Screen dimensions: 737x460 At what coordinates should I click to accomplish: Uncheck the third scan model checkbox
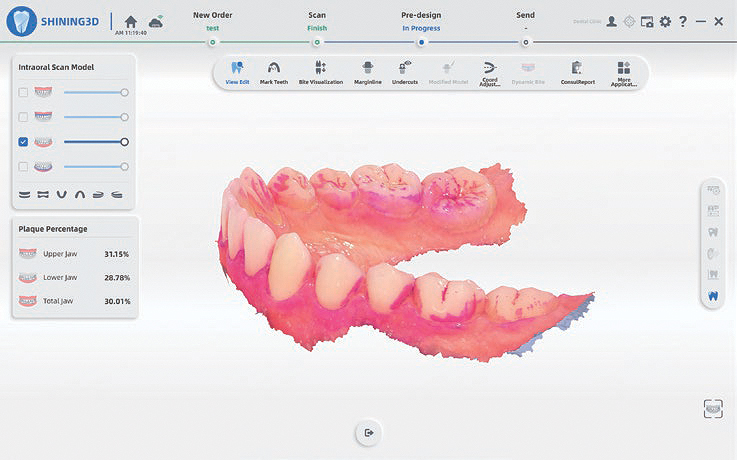pyautogui.click(x=23, y=142)
